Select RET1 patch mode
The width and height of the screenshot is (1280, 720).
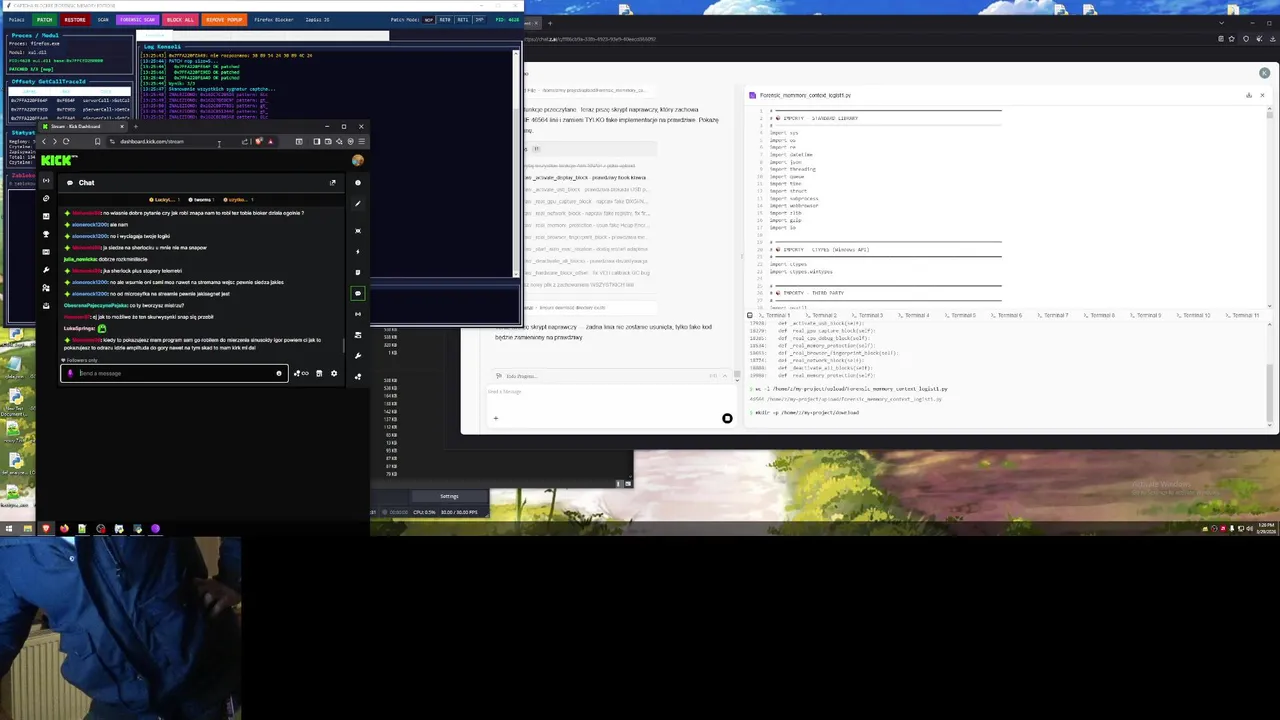[x=463, y=20]
